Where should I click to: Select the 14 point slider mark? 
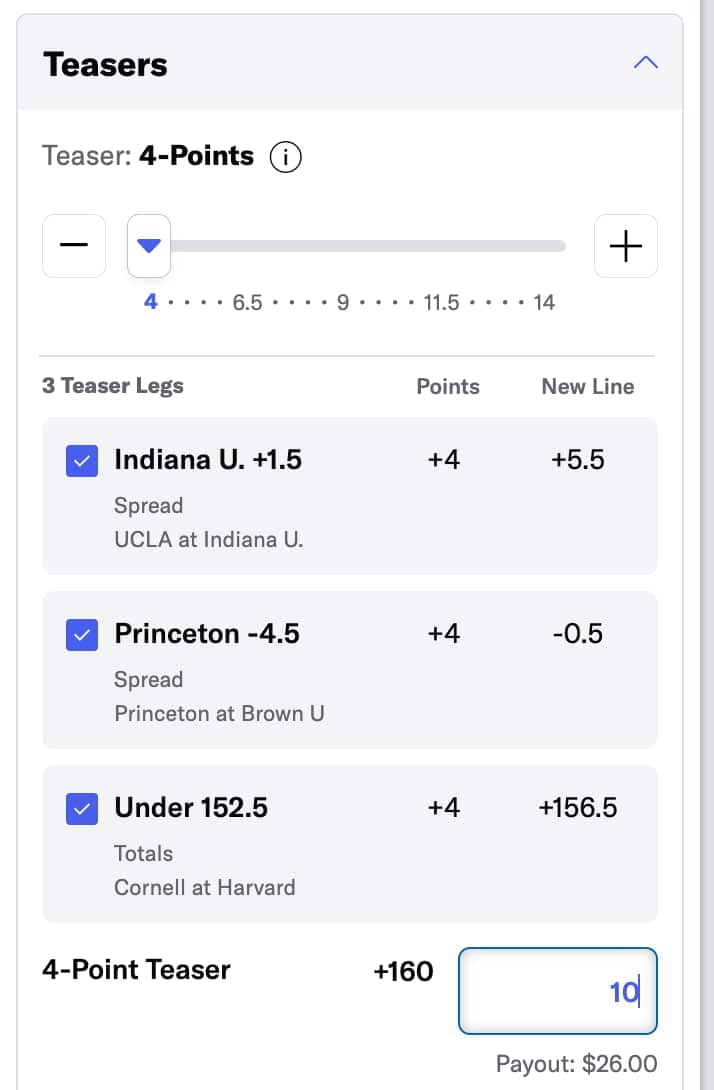pos(544,303)
